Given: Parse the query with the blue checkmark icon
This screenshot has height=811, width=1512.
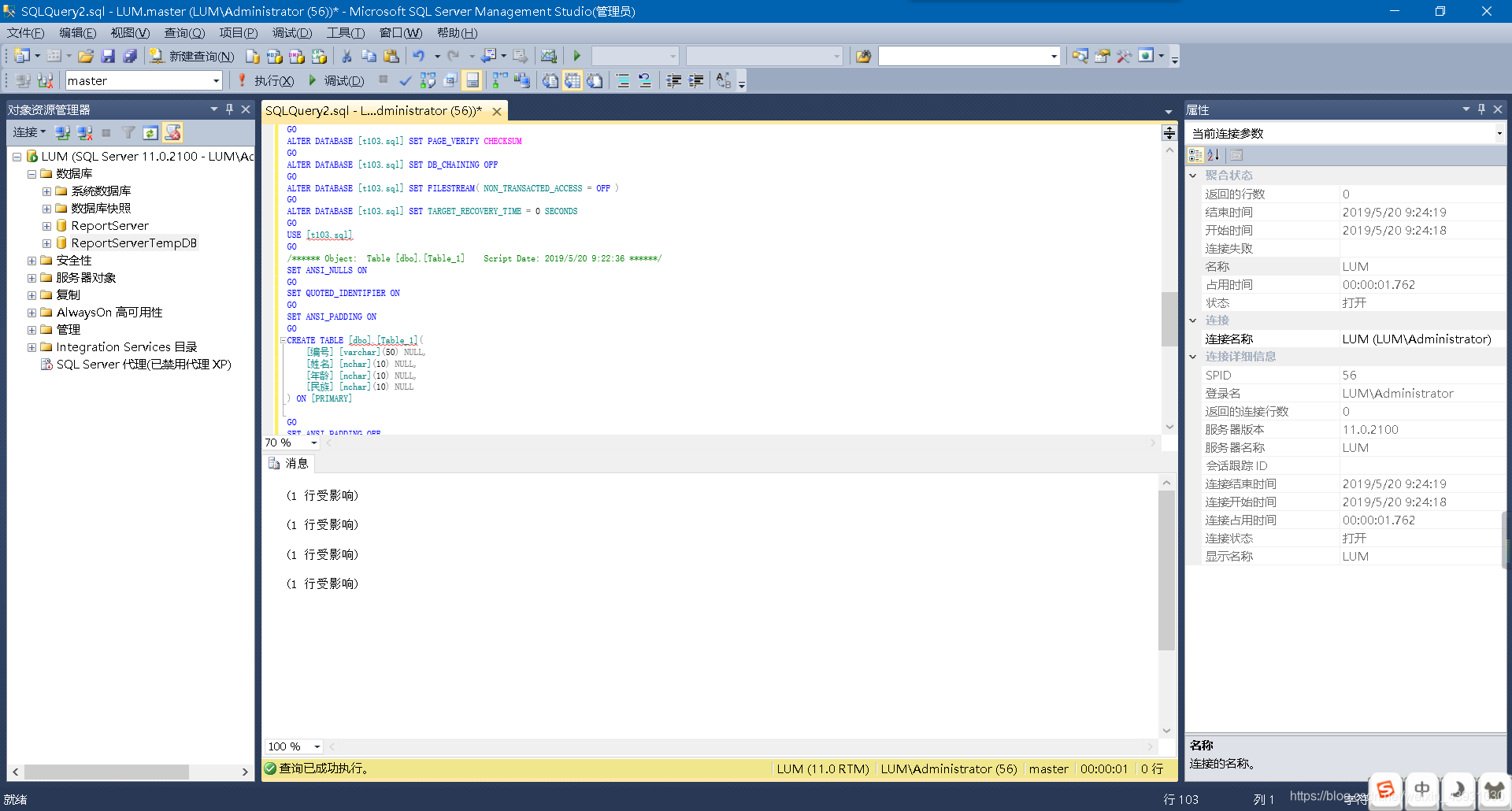Looking at the screenshot, I should [405, 80].
